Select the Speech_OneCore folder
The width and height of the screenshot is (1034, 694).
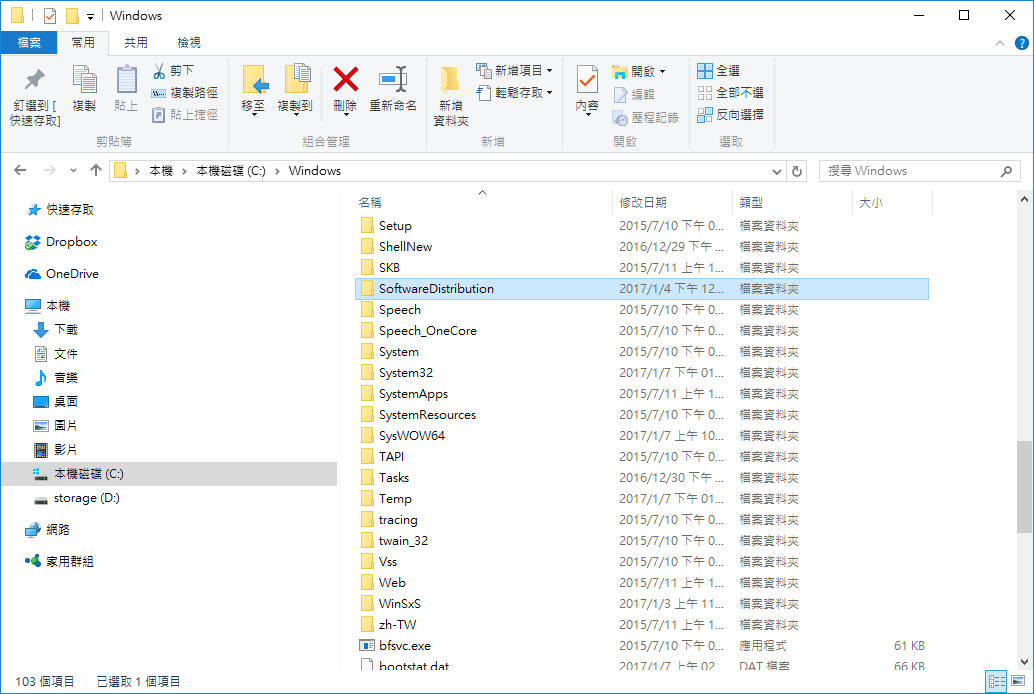[x=642, y=331]
